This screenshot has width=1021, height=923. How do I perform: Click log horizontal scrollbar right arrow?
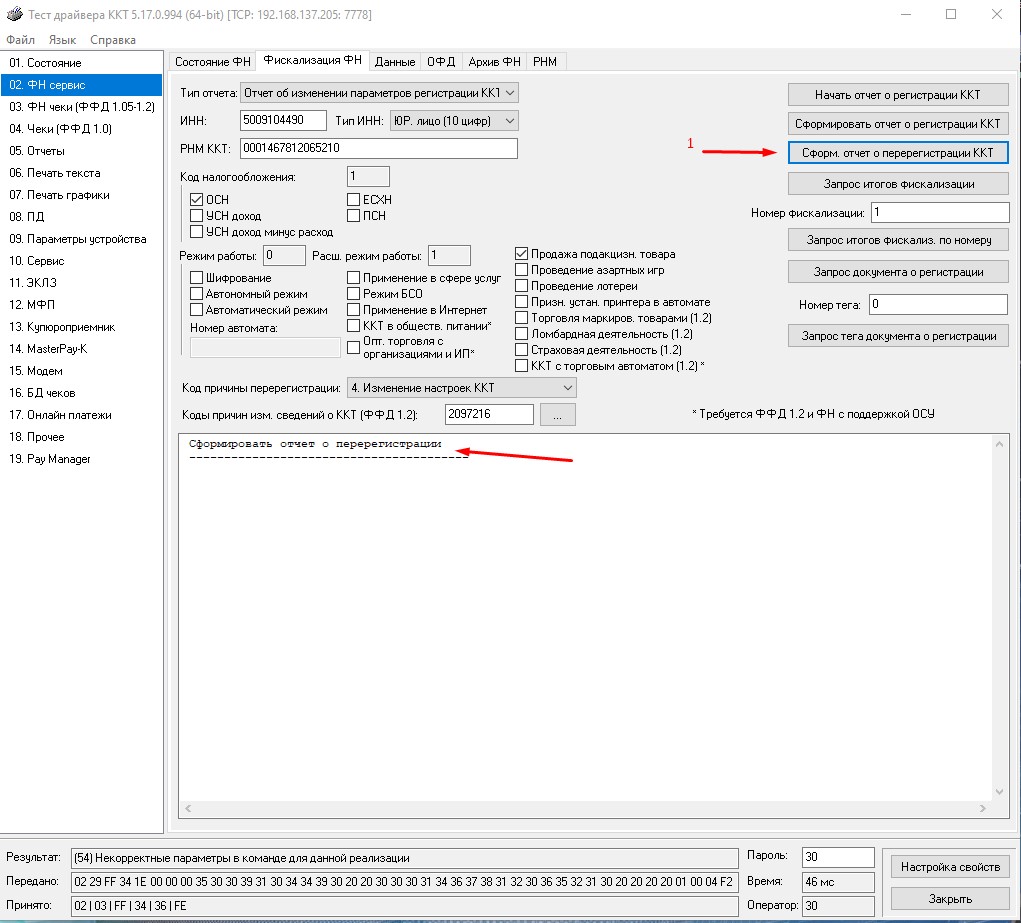click(x=983, y=808)
